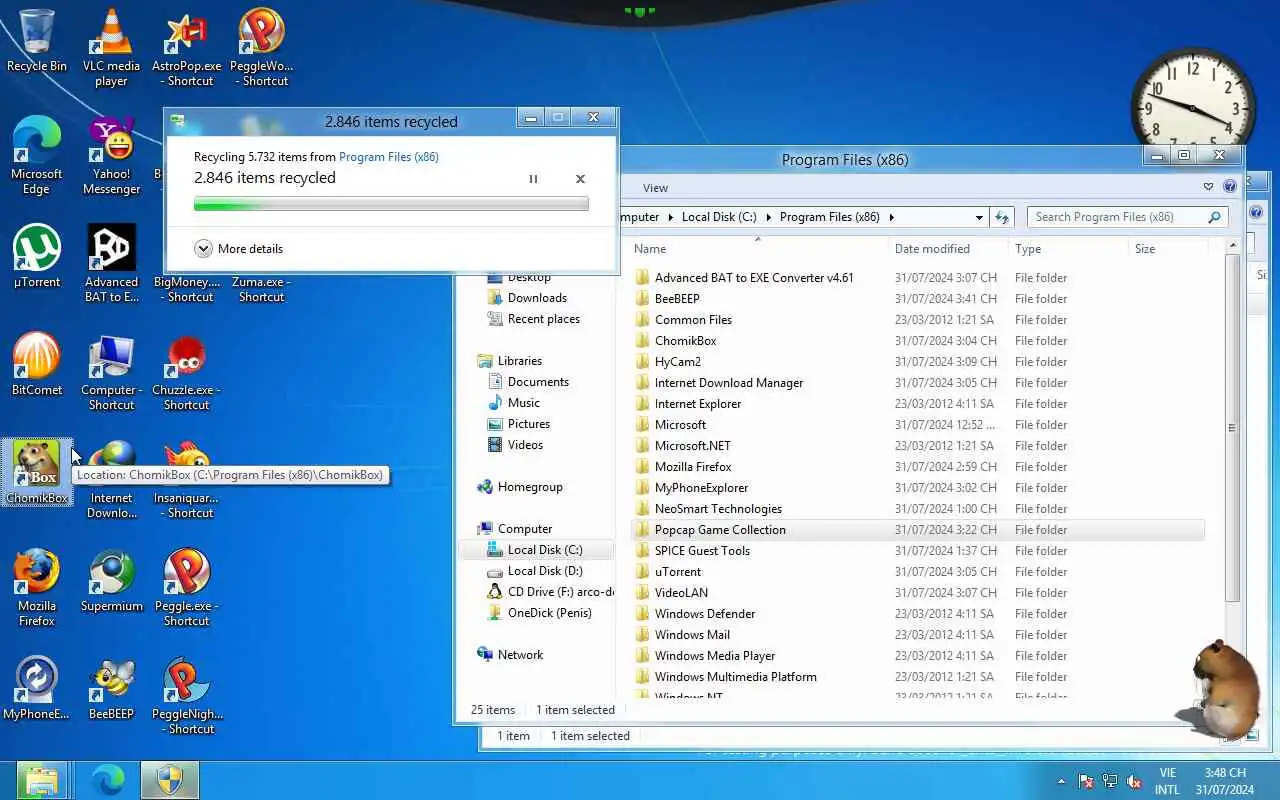Open address bar history dropdown

[x=979, y=217]
